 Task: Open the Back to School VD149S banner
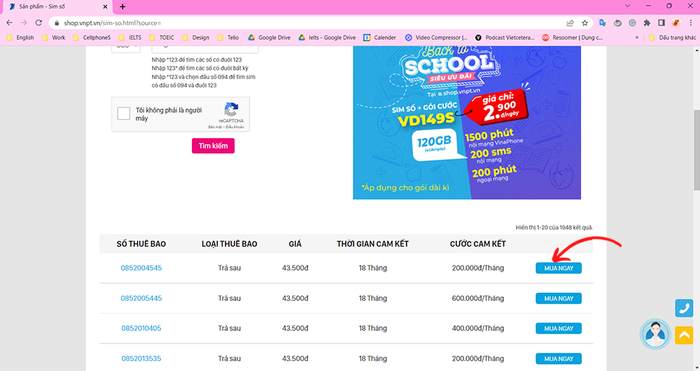(467, 122)
